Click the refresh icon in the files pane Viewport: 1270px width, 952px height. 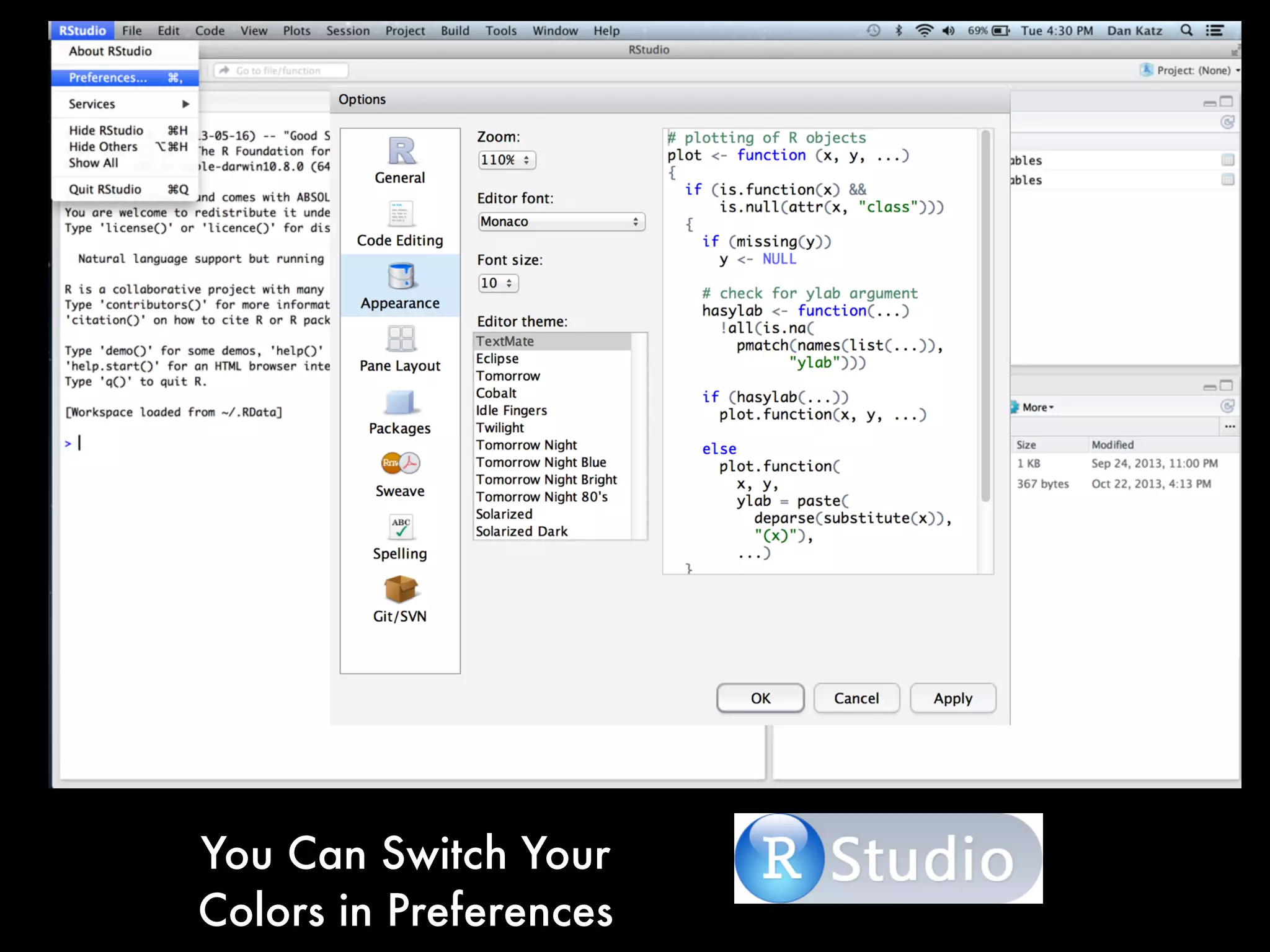point(1227,406)
